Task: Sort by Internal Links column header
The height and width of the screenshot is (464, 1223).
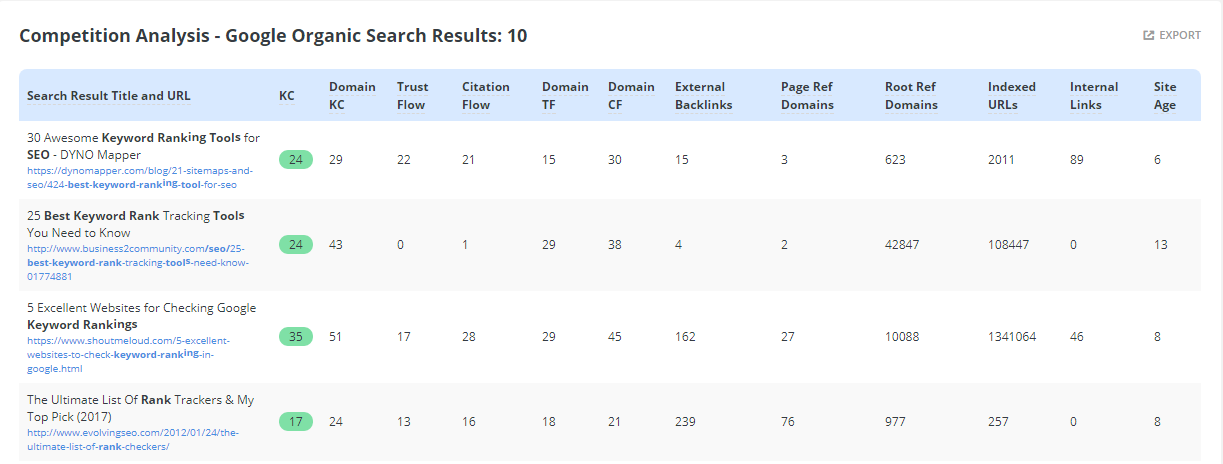Action: [x=1093, y=96]
